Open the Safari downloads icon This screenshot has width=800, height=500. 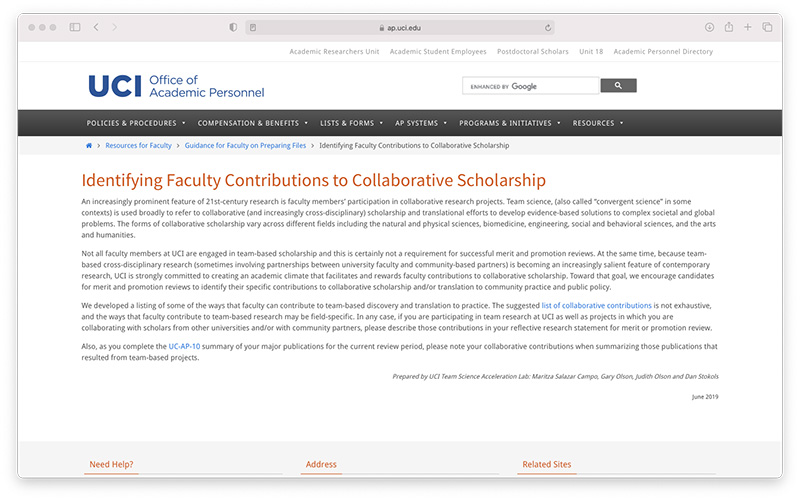(x=710, y=27)
